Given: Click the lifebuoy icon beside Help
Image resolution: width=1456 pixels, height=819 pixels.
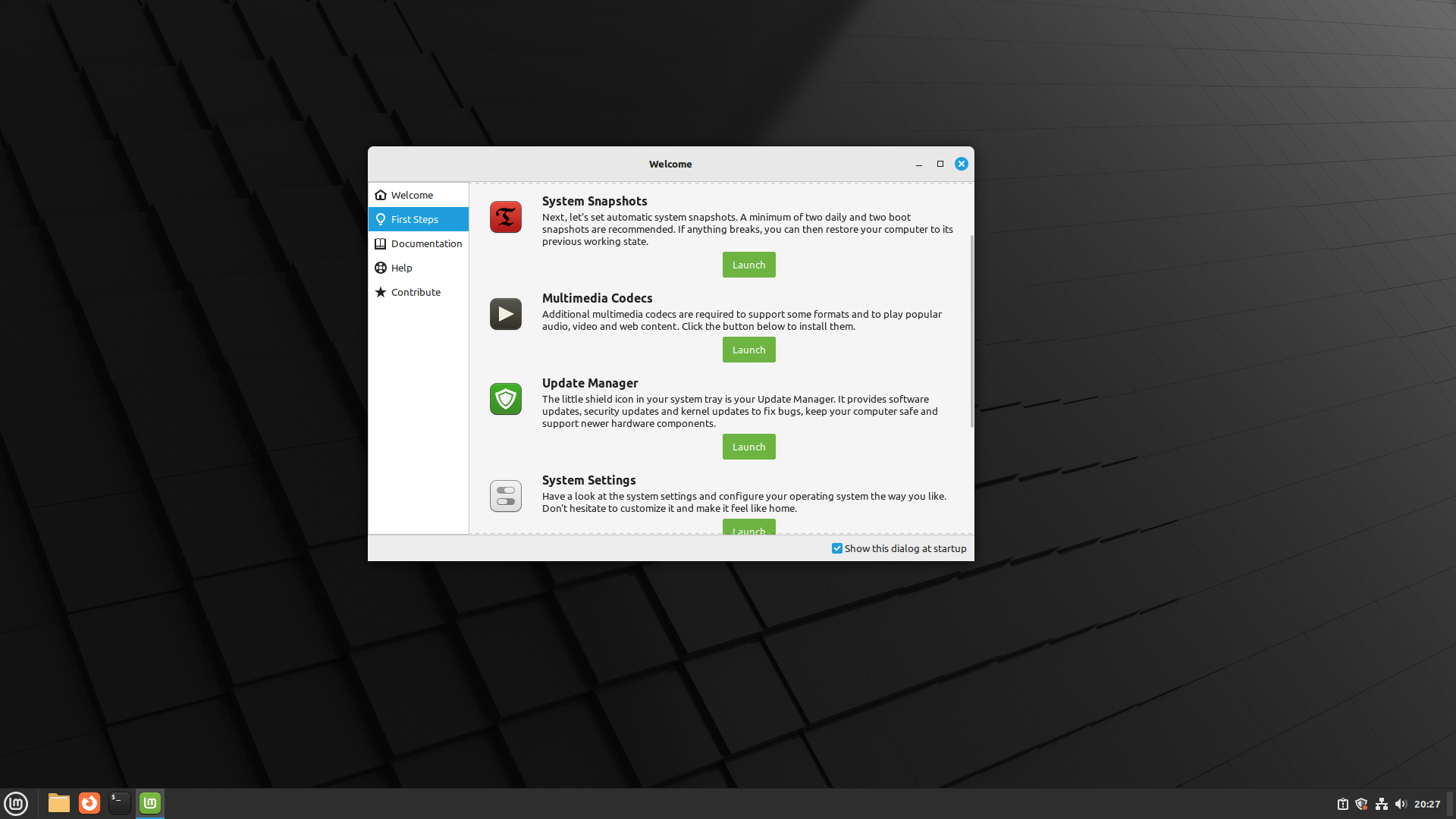Looking at the screenshot, I should (381, 268).
